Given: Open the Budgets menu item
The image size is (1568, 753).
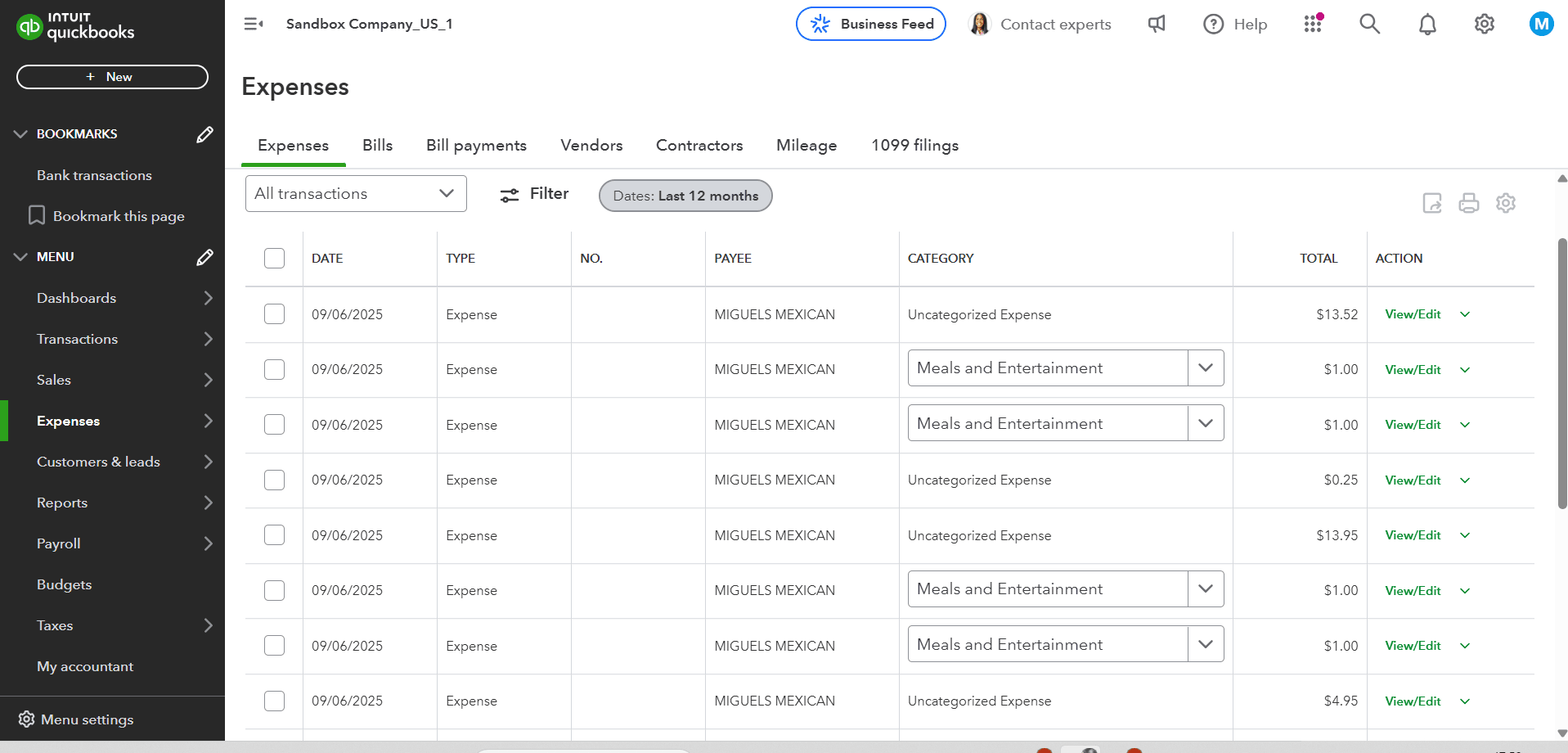Looking at the screenshot, I should pyautogui.click(x=64, y=584).
